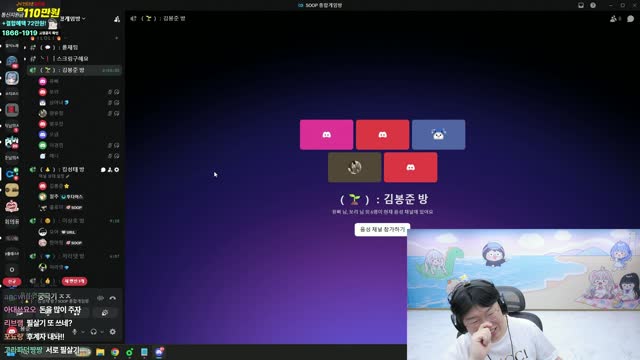Open the blue notepad taskbar app
Image resolution: width=640 pixels, height=360 pixels.
point(144,352)
